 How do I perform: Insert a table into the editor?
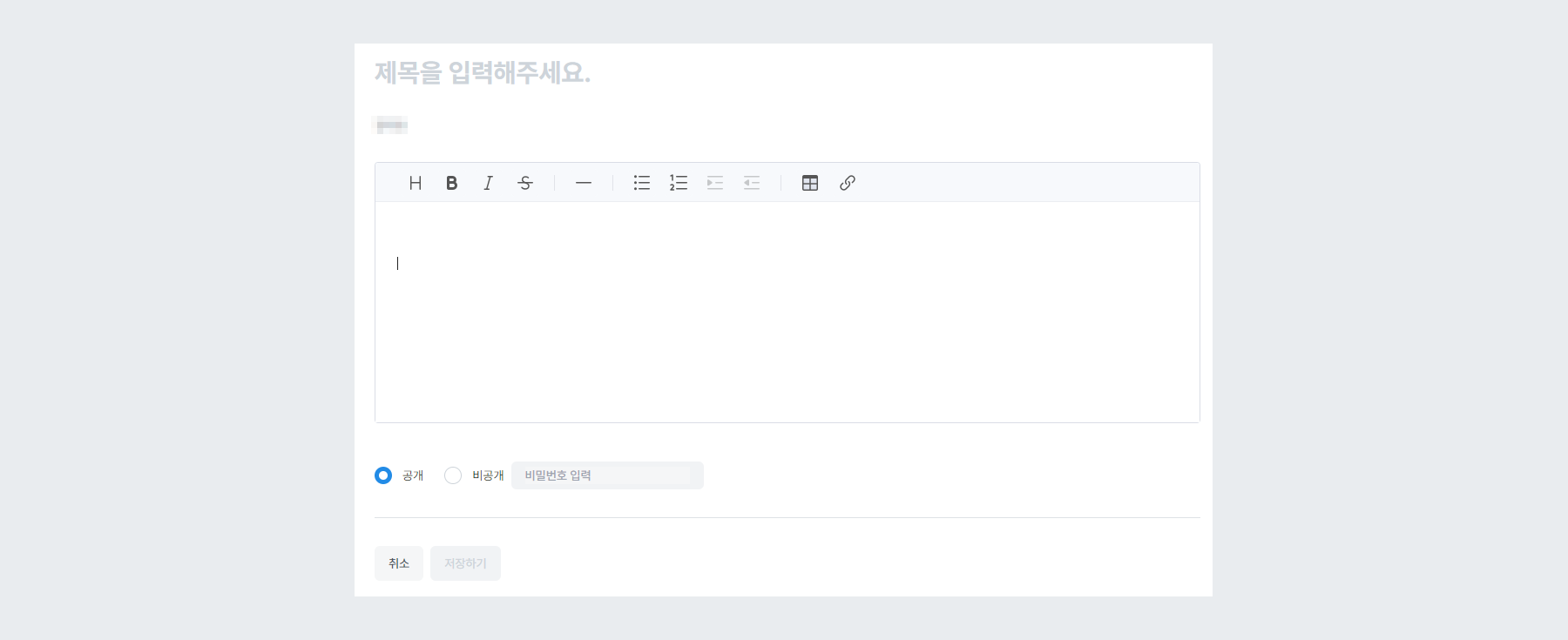(x=809, y=183)
